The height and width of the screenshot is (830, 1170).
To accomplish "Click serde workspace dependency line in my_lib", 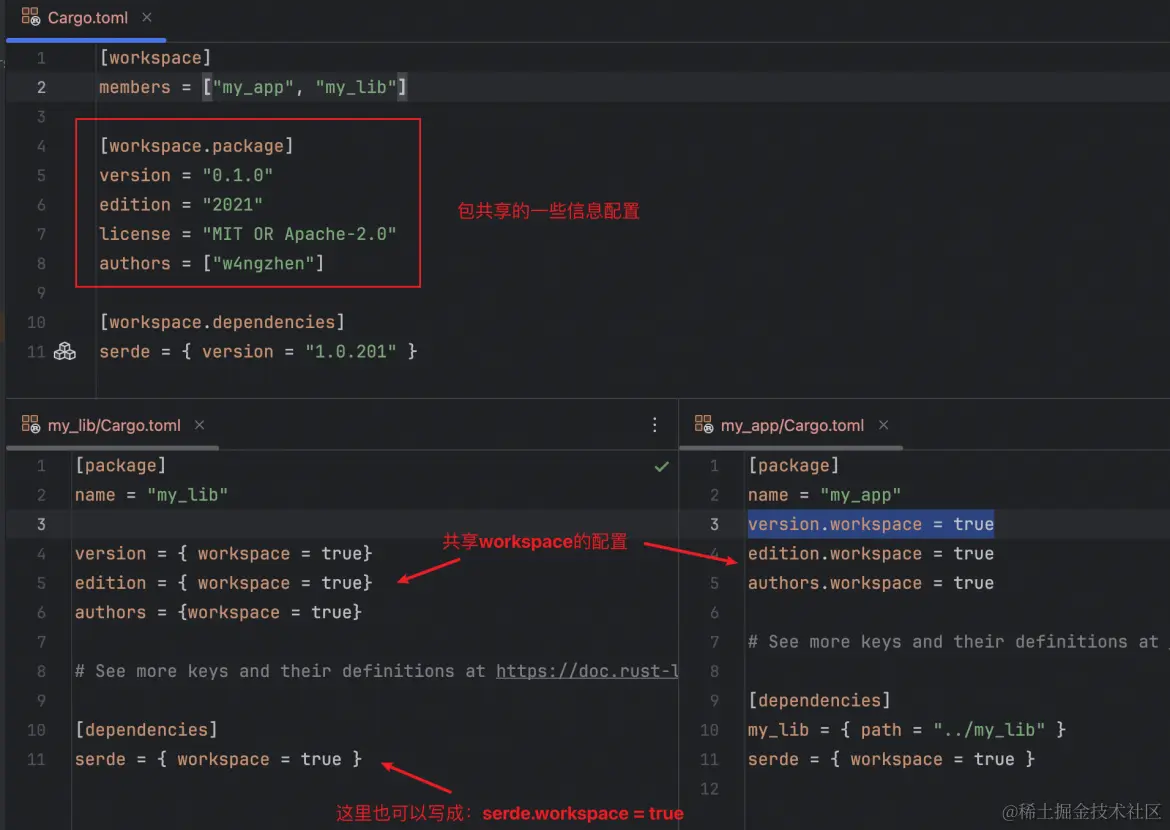I will pos(218,759).
